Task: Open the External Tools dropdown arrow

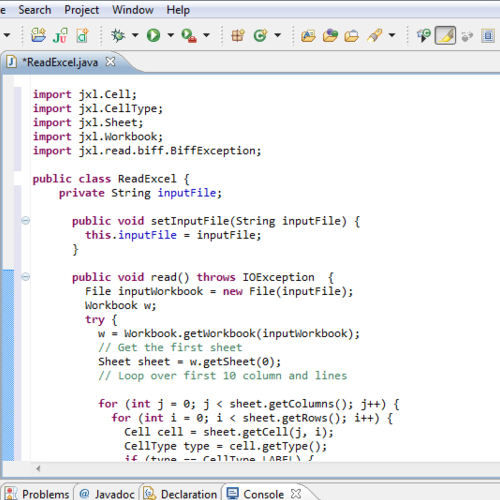Action: coord(206,35)
